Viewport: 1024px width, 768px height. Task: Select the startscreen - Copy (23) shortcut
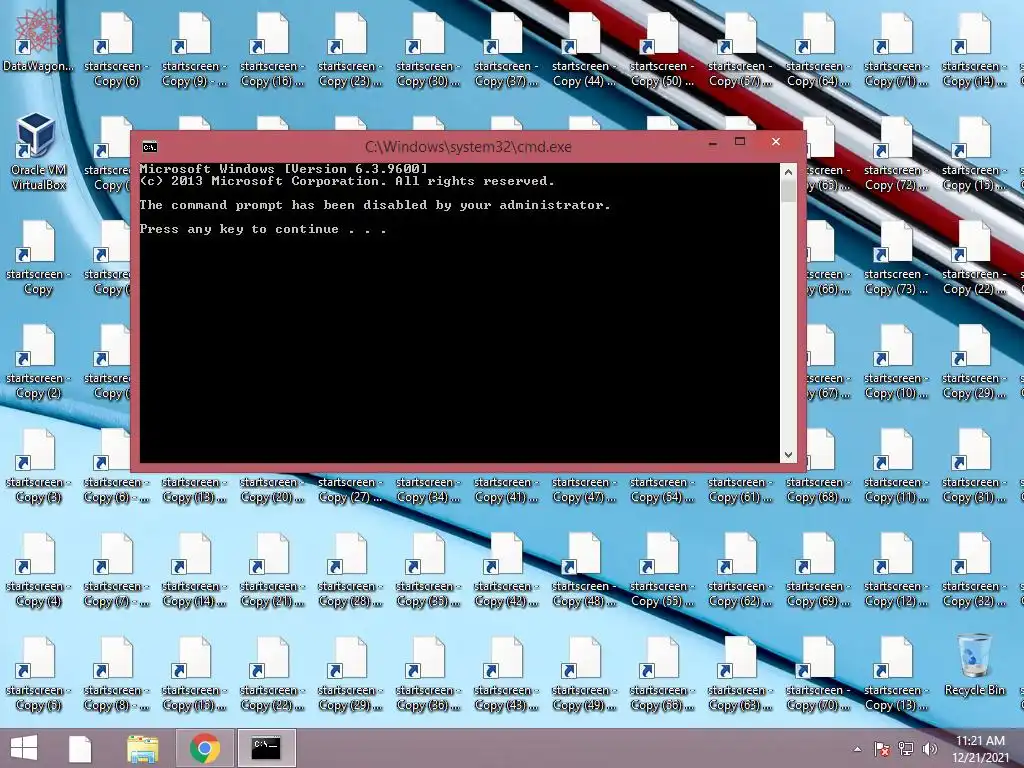[x=350, y=48]
